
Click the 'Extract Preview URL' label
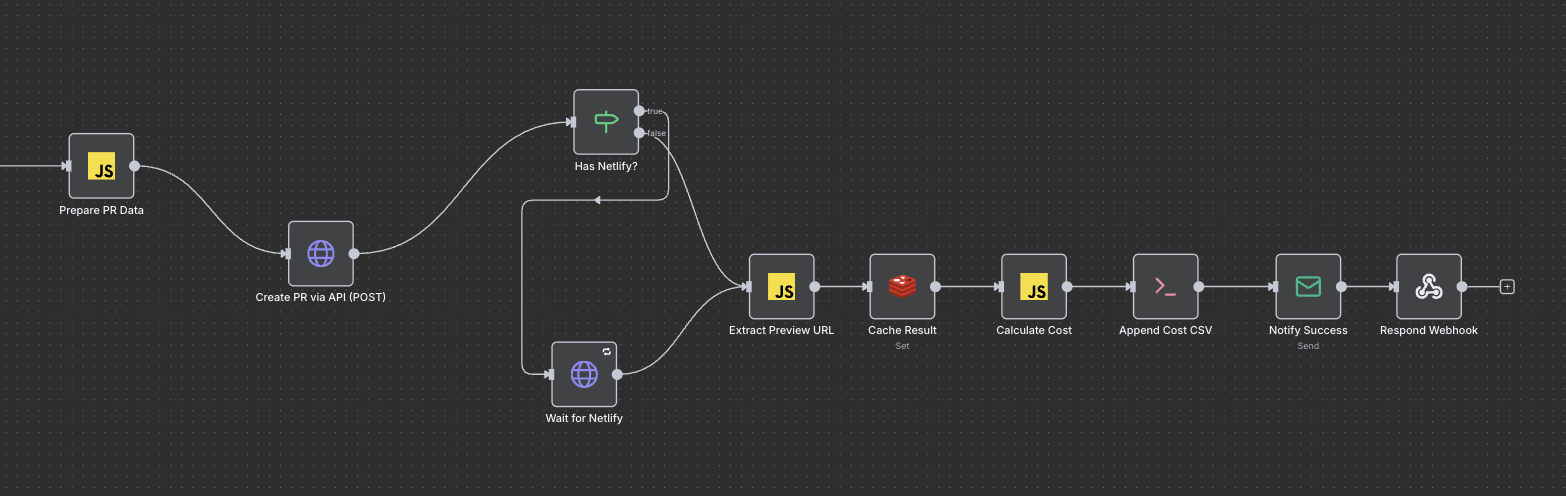(781, 330)
